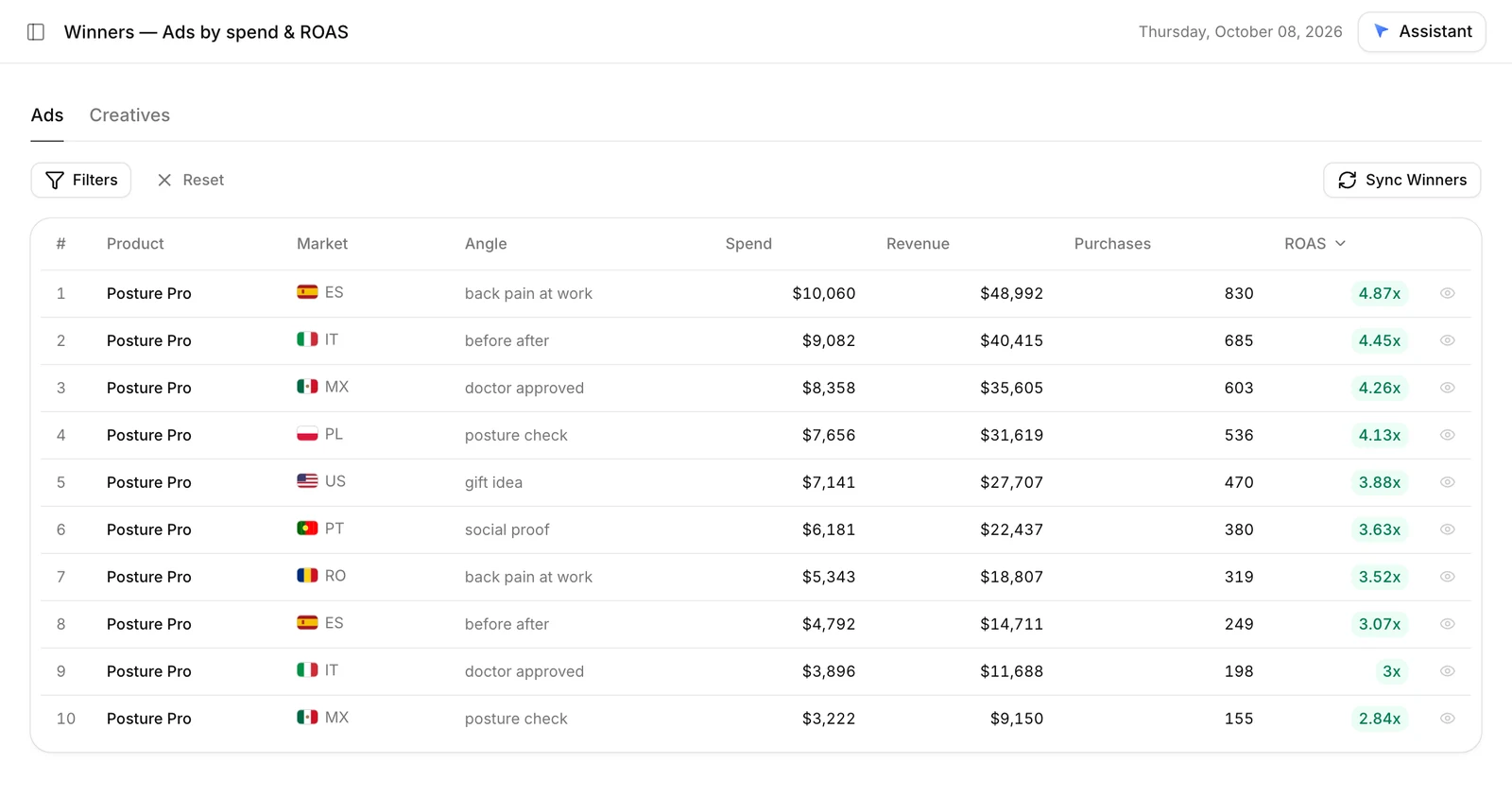1512x798 pixels.
Task: Click the date Thursday, October 08, 2026
Action: click(1240, 32)
